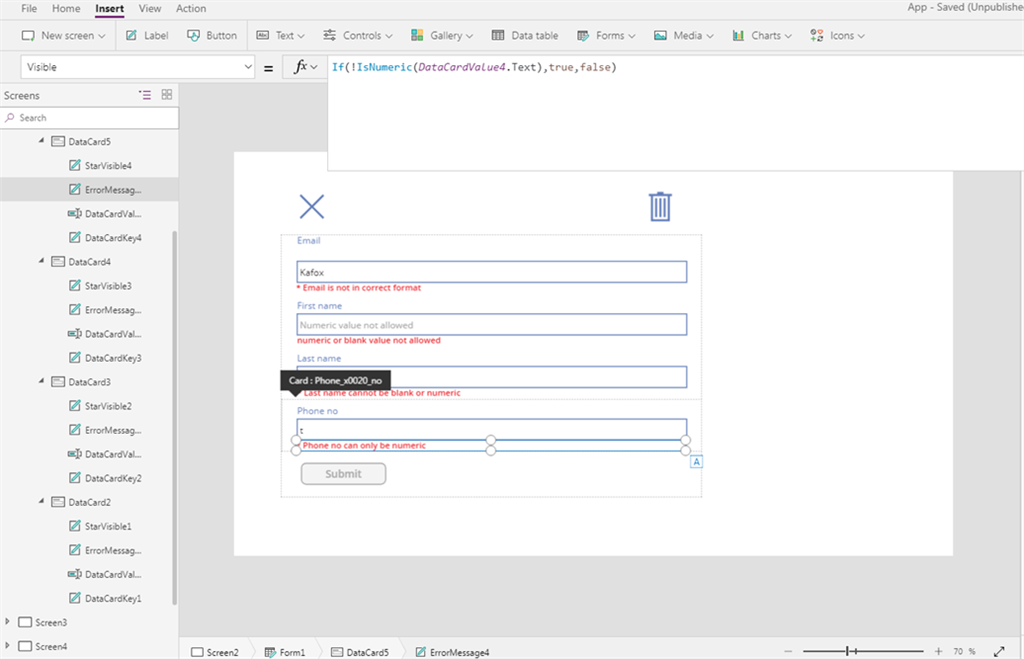Click the trash delete icon on canvas
The height and width of the screenshot is (659, 1024).
[660, 206]
